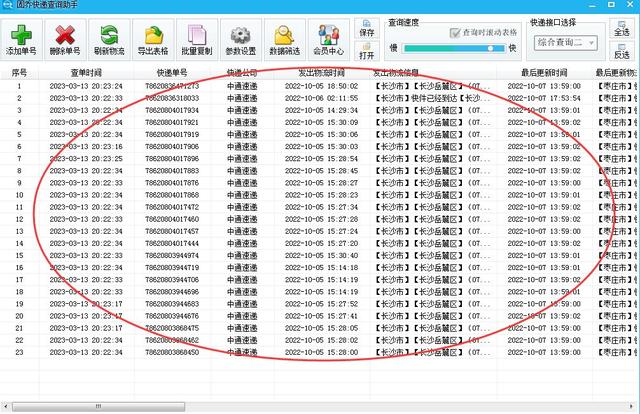Click query time 2023-03-13 20:23:16 in row 6
Image resolution: width=640 pixels, height=414 pixels.
pos(86,147)
